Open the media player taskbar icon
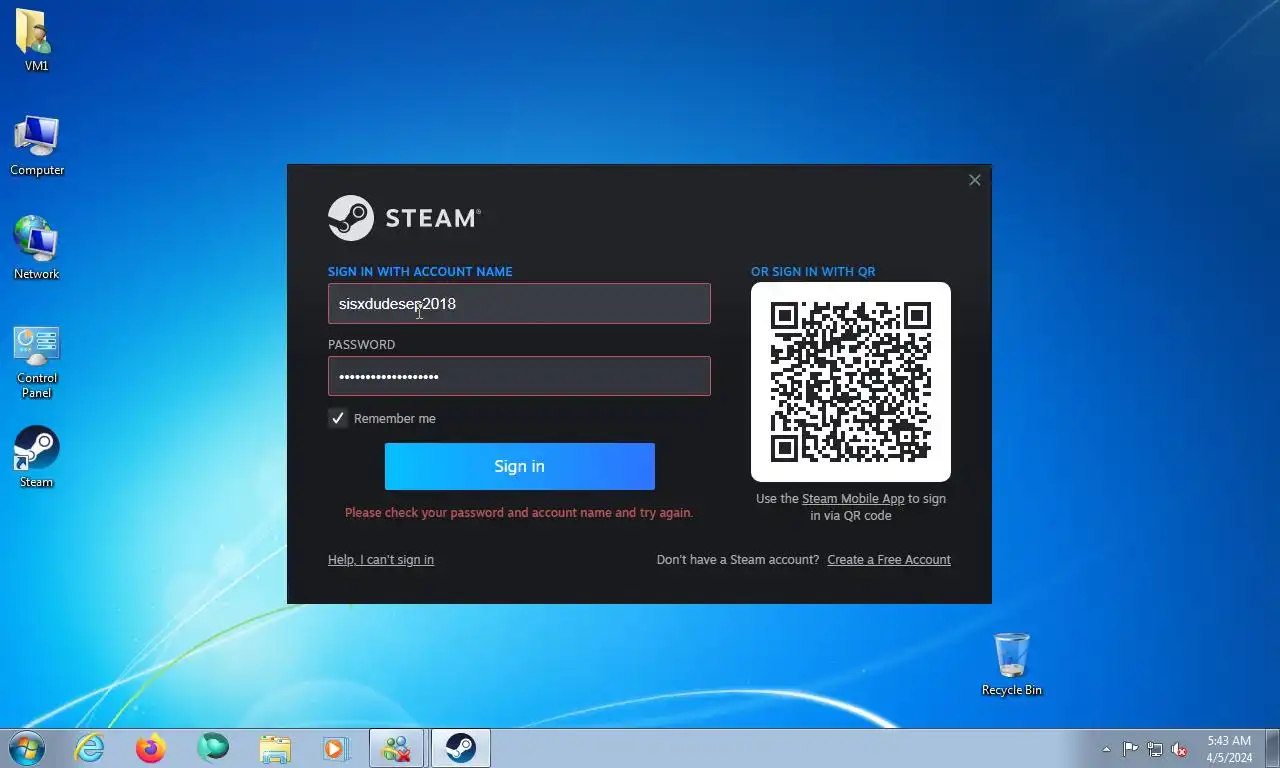 [335, 748]
